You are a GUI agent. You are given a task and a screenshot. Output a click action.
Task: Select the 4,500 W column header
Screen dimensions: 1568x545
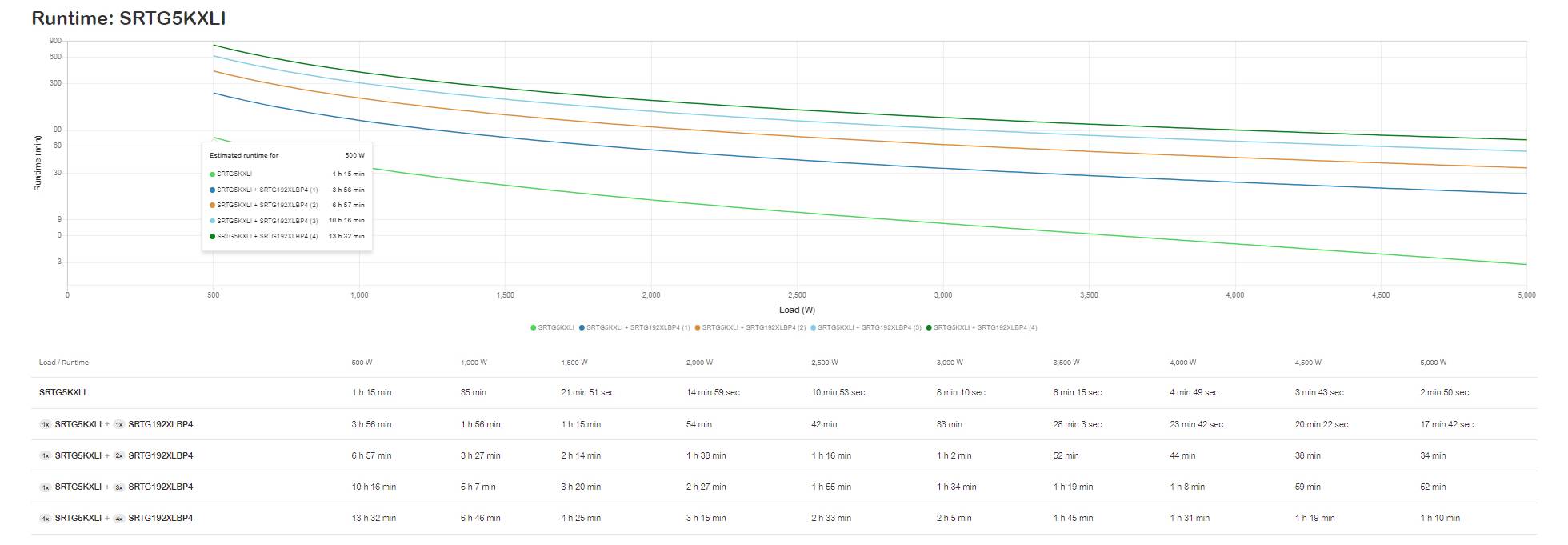coord(1309,363)
